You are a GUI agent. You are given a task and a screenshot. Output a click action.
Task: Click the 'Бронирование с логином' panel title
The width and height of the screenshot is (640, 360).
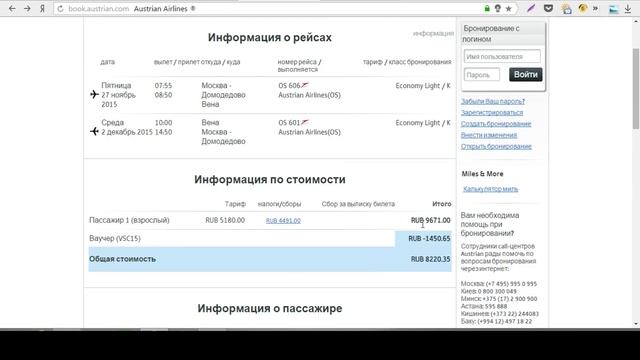pos(492,33)
